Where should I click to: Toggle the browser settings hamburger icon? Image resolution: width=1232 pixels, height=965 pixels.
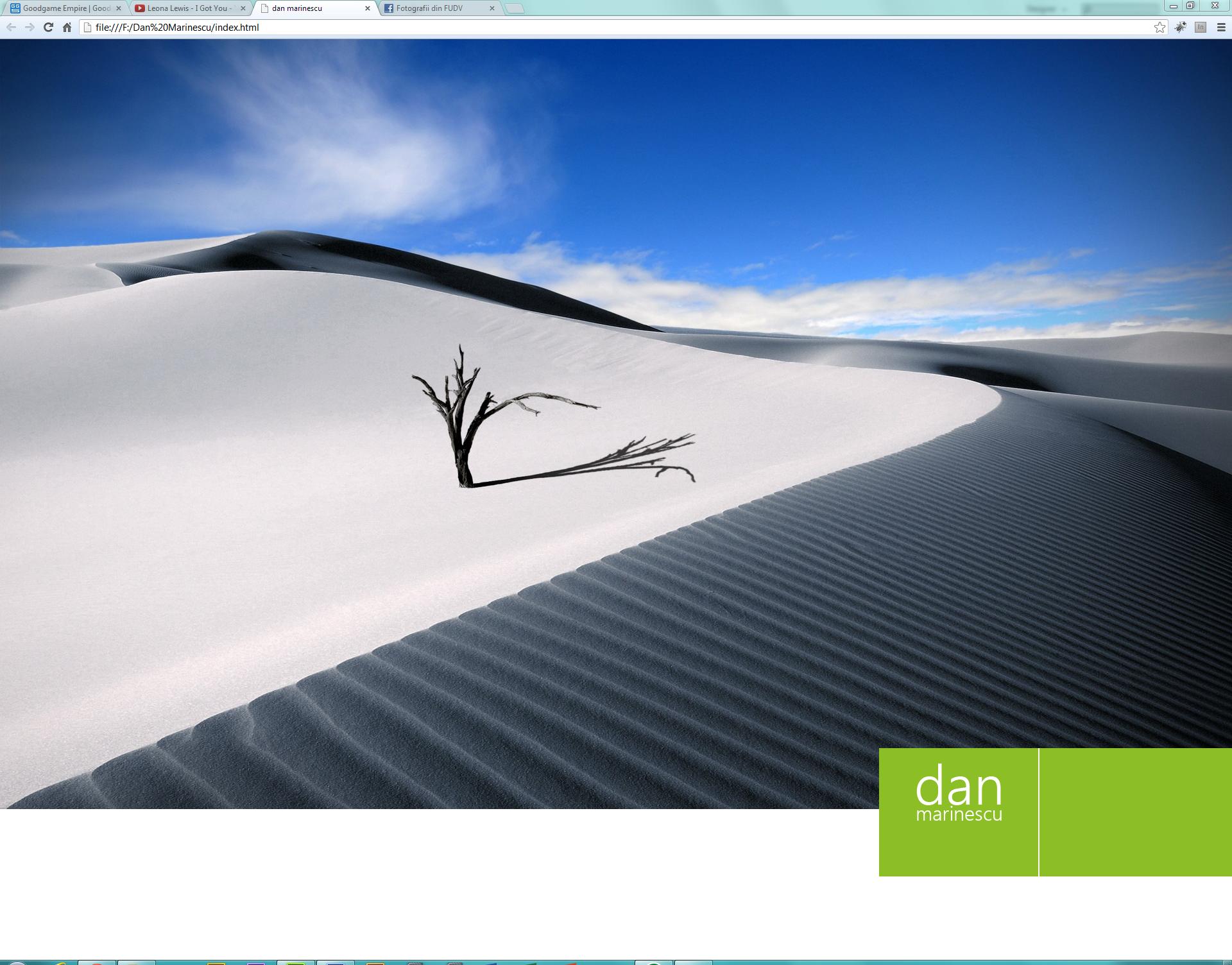[x=1221, y=27]
